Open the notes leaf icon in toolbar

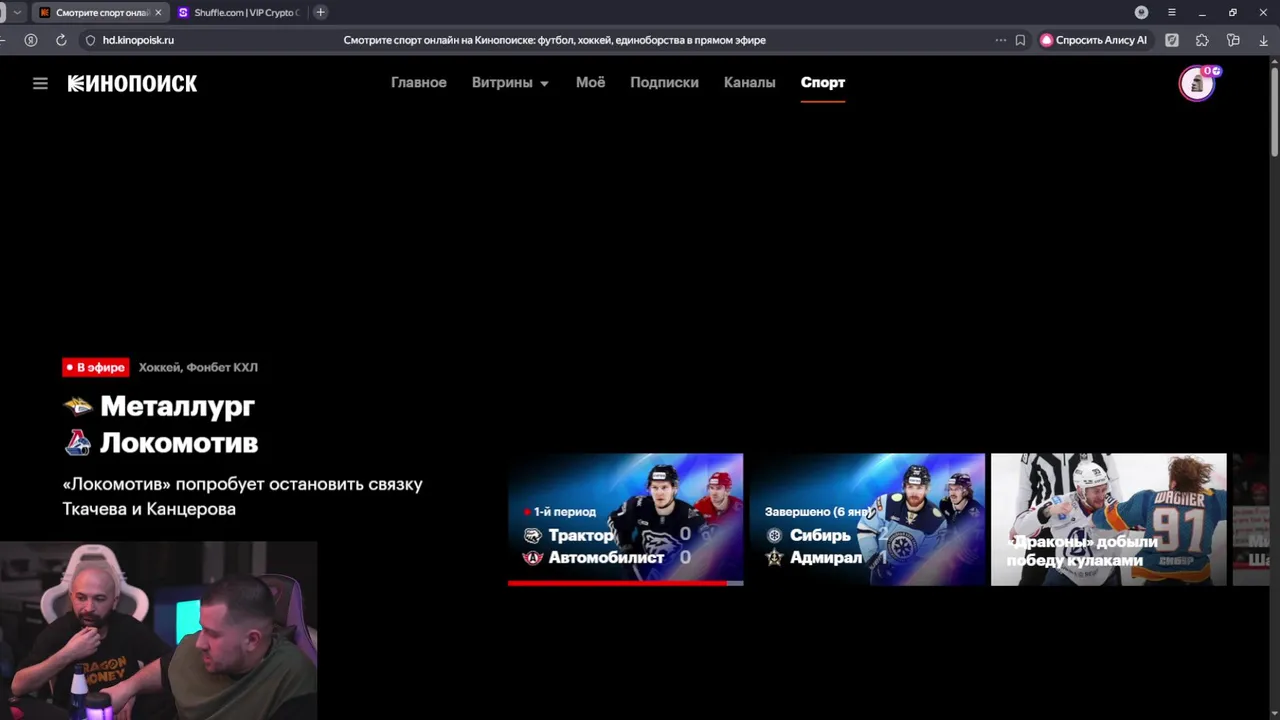(x=1172, y=40)
